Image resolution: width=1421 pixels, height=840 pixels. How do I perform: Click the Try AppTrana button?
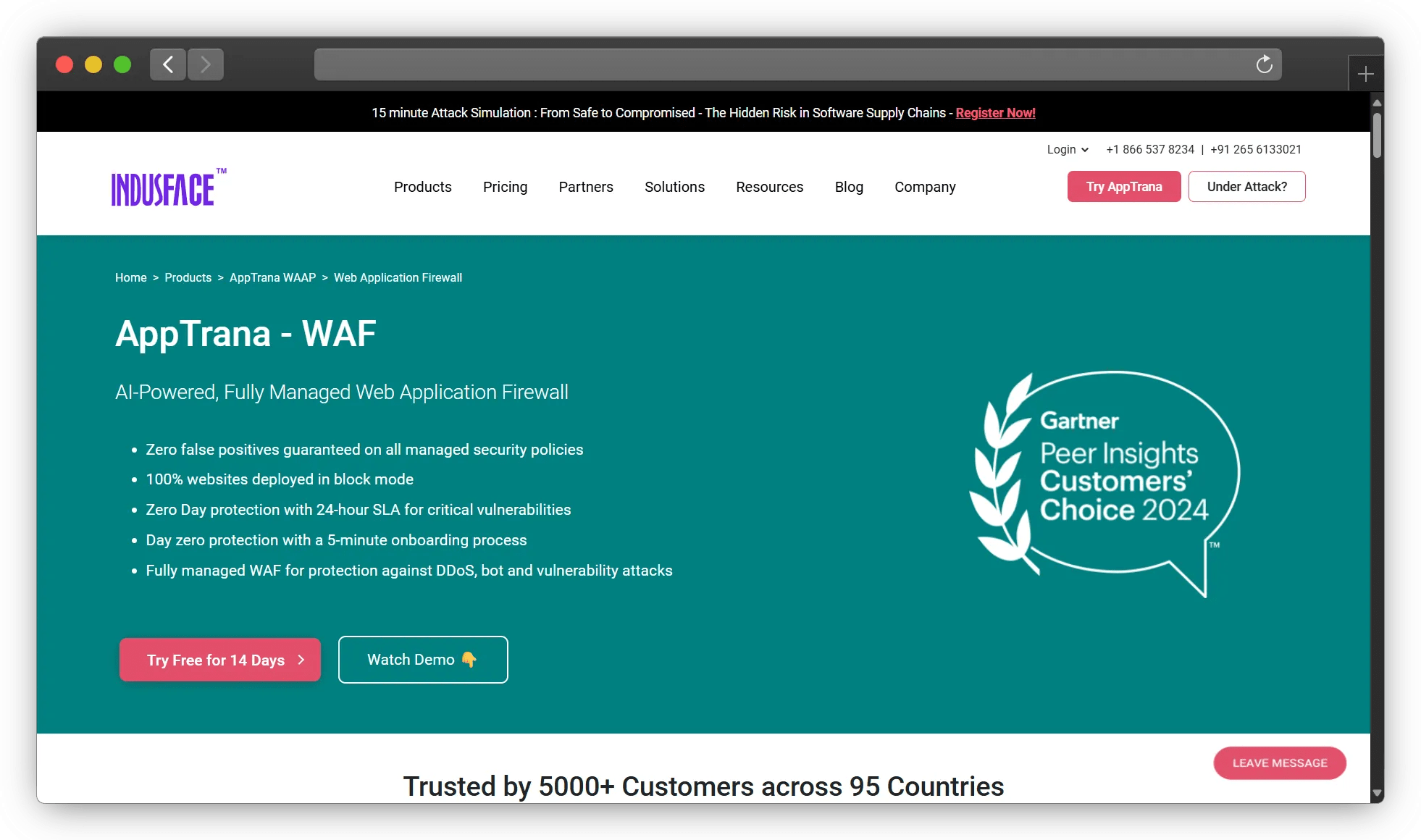click(1123, 187)
